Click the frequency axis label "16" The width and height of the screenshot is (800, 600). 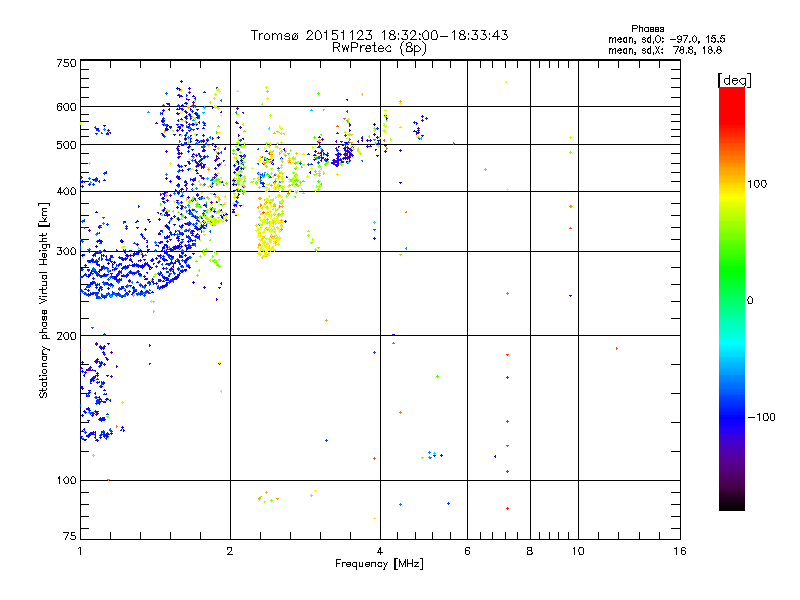[x=680, y=551]
